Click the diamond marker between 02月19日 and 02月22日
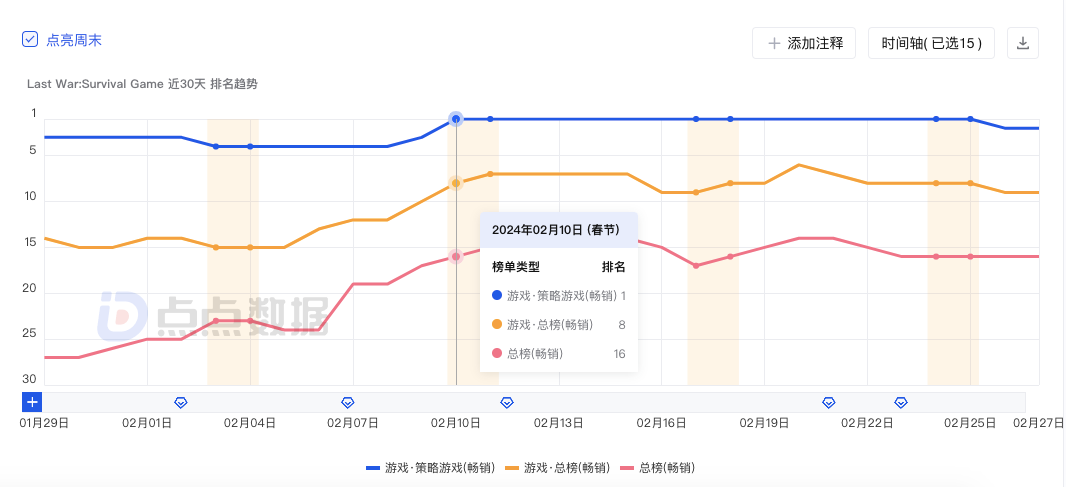Image resolution: width=1066 pixels, height=487 pixels. [x=829, y=402]
